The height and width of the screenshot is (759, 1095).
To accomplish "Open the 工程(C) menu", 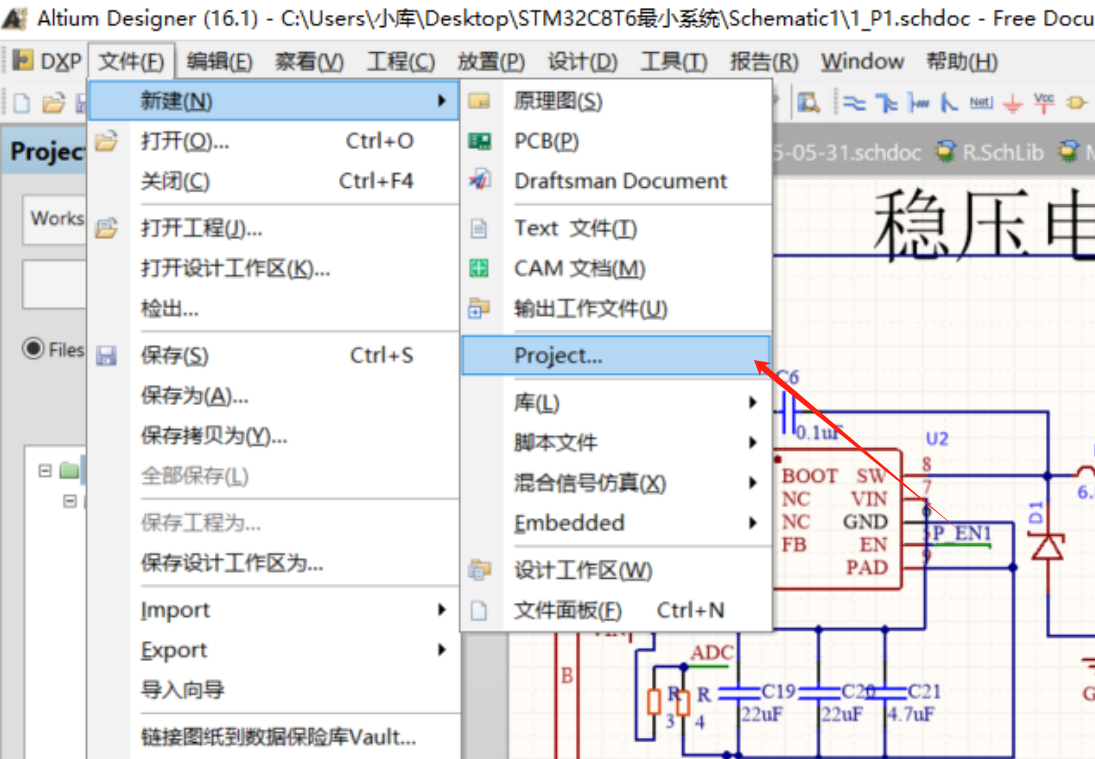I will coord(401,61).
